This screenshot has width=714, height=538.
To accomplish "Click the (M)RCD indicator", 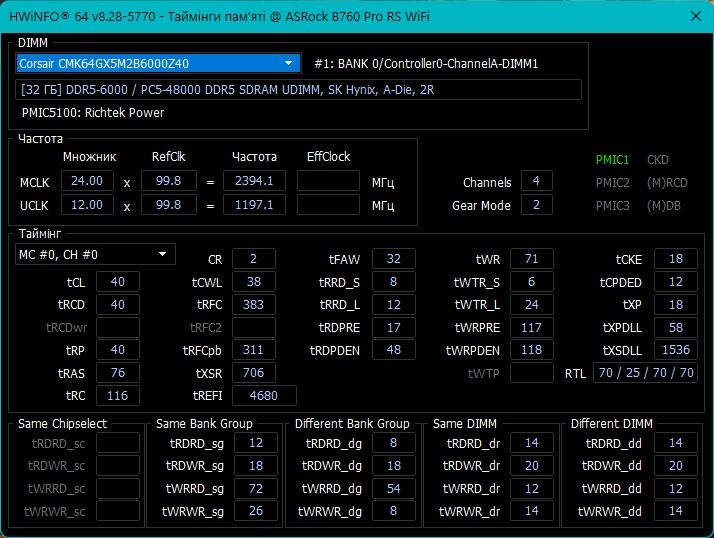I will (x=667, y=183).
